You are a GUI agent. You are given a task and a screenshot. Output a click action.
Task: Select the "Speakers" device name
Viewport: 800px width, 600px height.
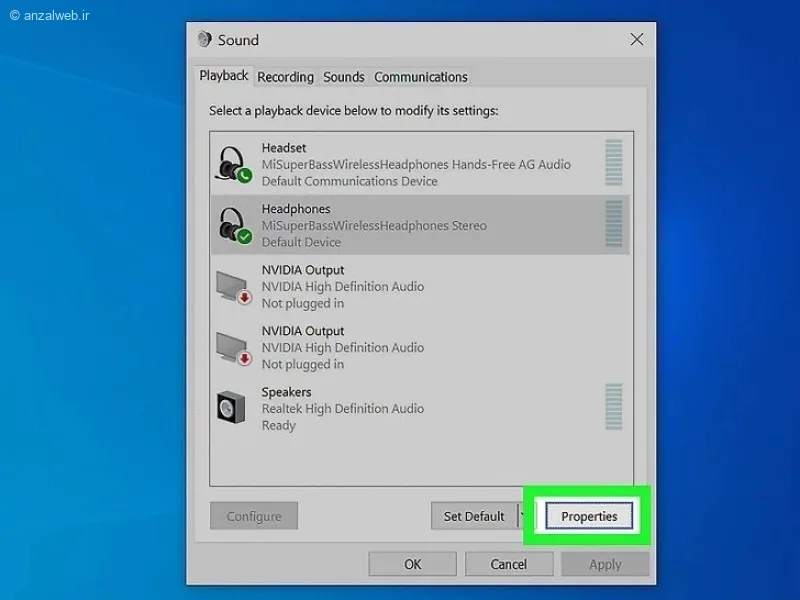click(x=286, y=392)
